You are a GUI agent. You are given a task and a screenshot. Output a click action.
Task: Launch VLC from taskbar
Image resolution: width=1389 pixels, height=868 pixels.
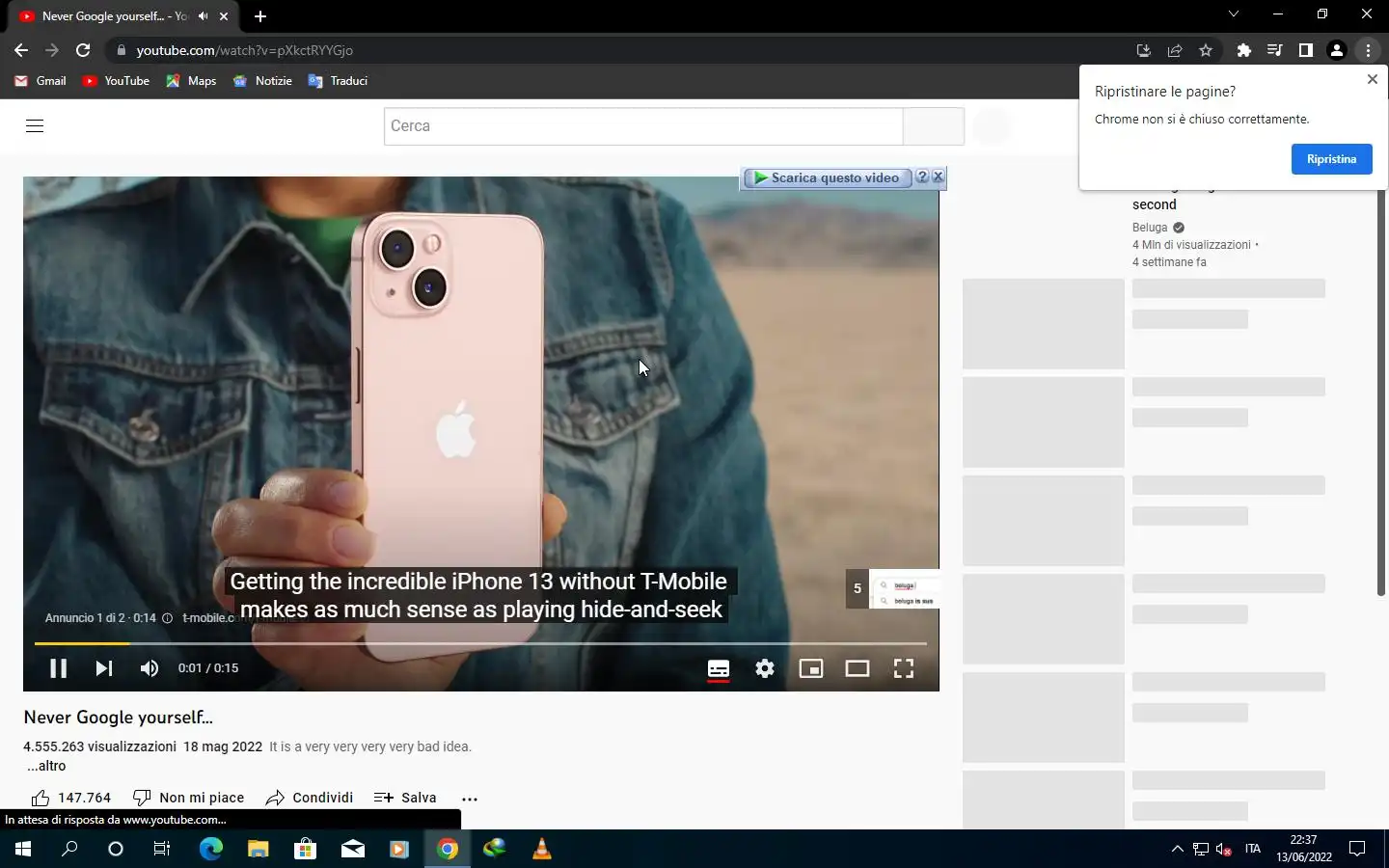(x=542, y=849)
